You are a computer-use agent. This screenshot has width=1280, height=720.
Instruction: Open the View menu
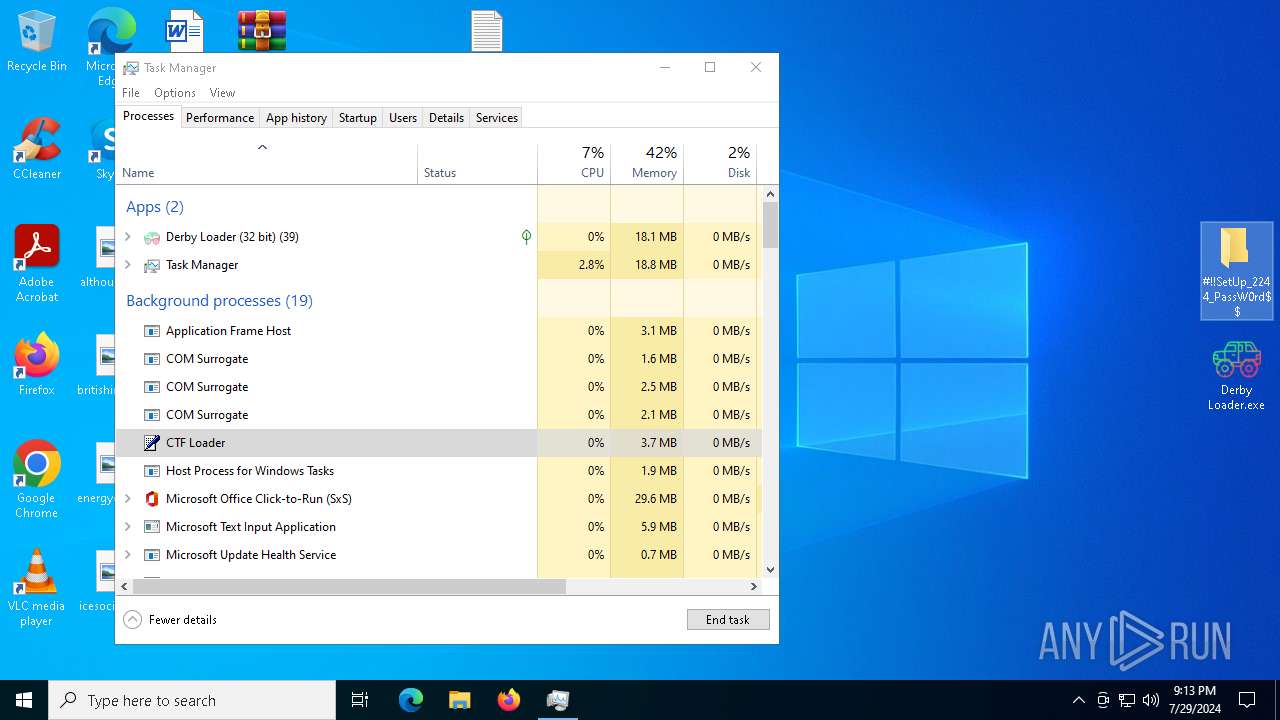222,93
